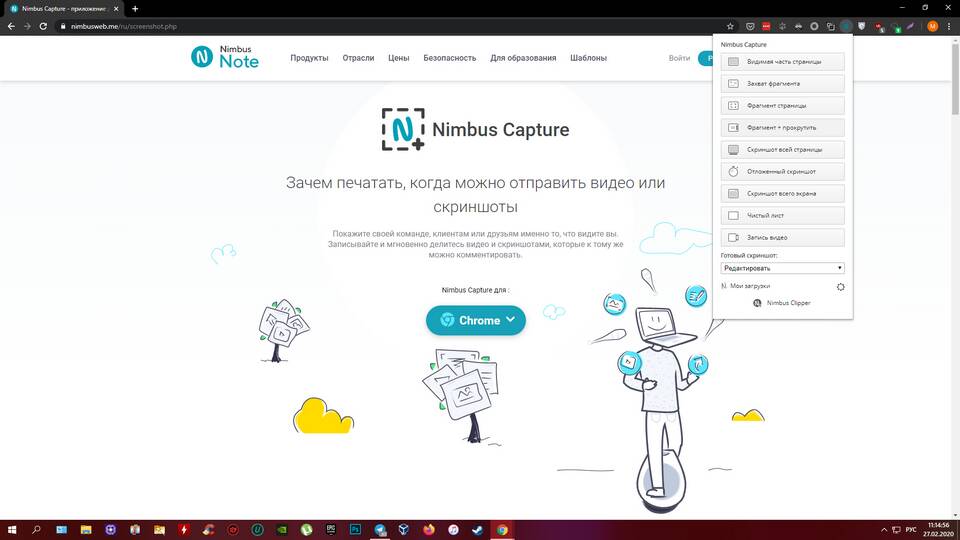
Task: Open Nimbus Capture settings gear
Action: point(841,287)
